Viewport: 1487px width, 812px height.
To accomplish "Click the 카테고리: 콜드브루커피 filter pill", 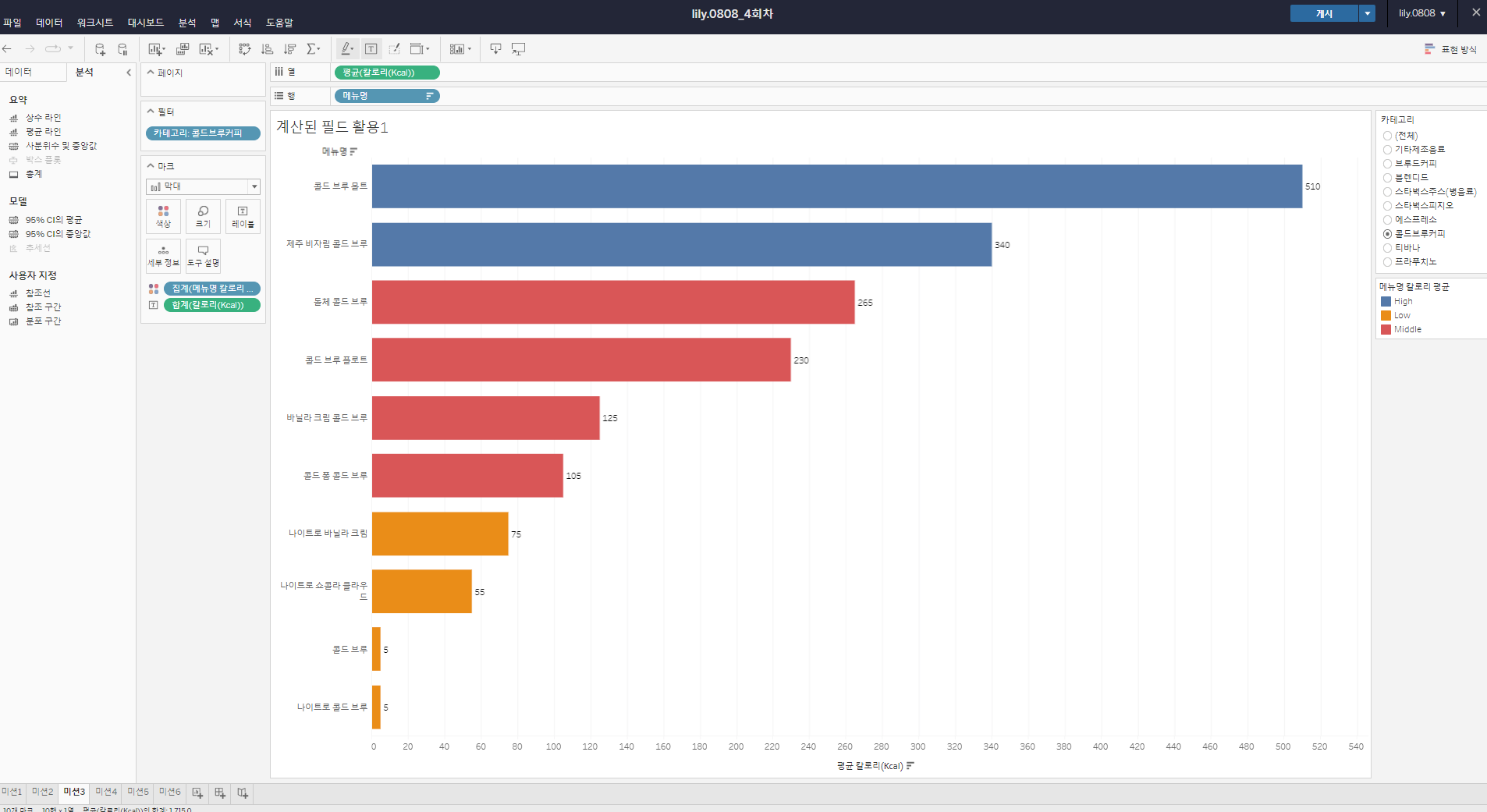I will coord(203,133).
